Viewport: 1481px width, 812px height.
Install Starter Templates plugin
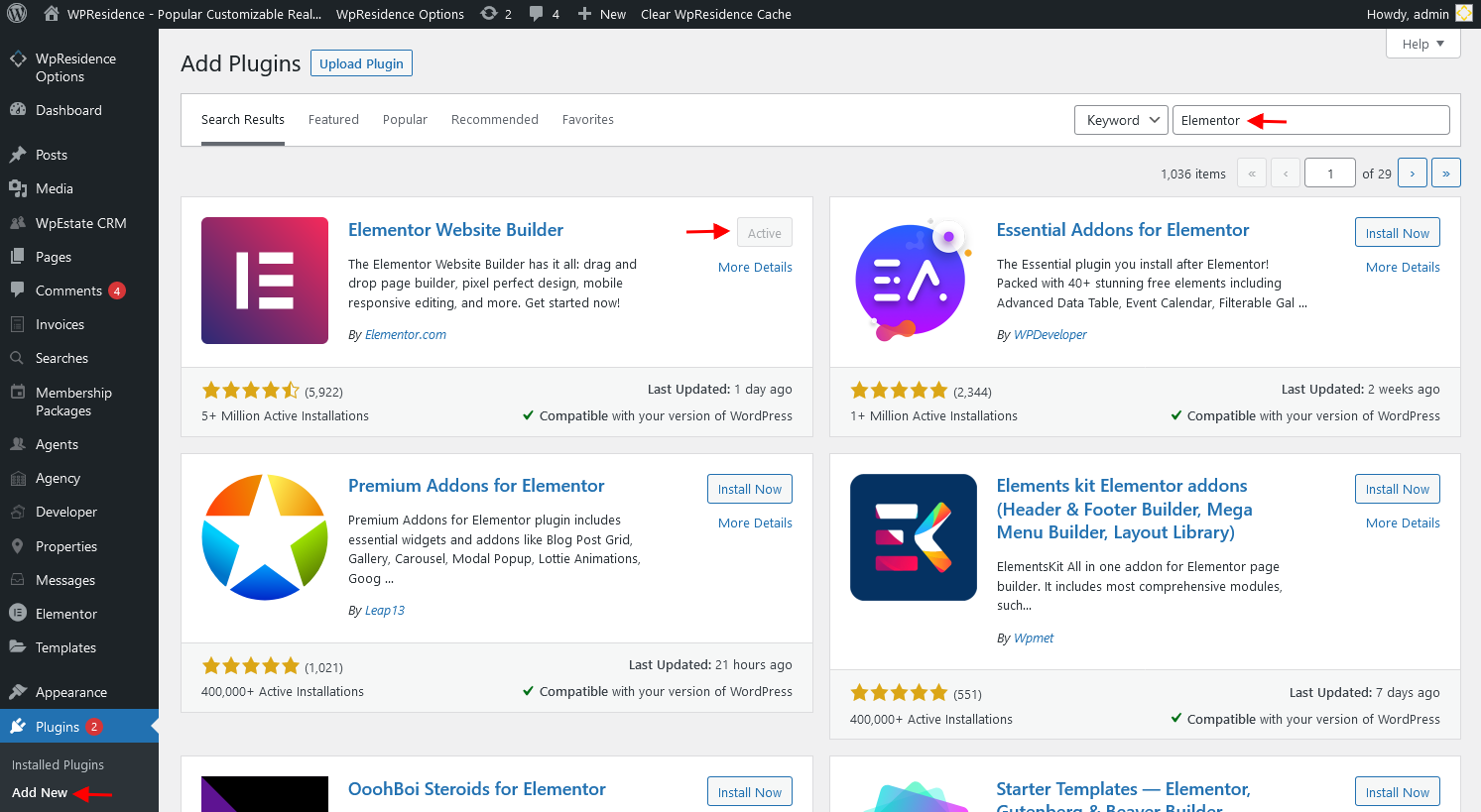click(1398, 791)
